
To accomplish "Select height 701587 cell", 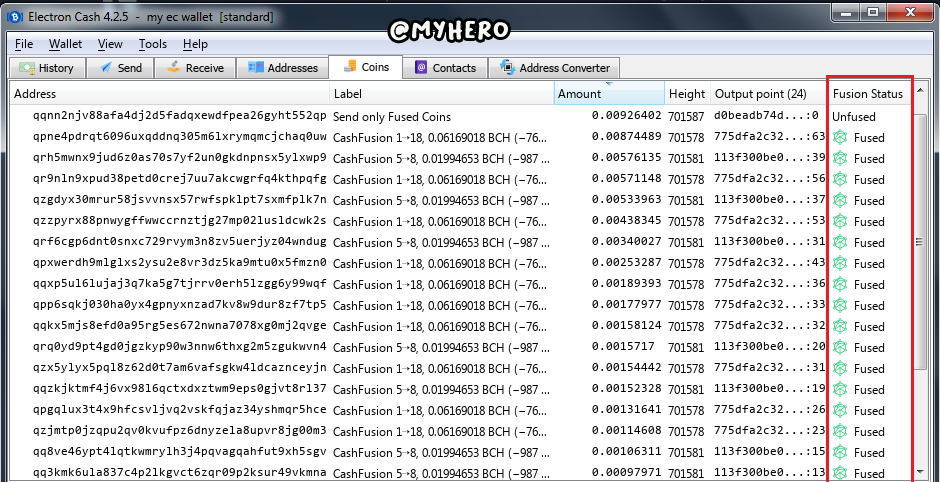I will tap(686, 117).
